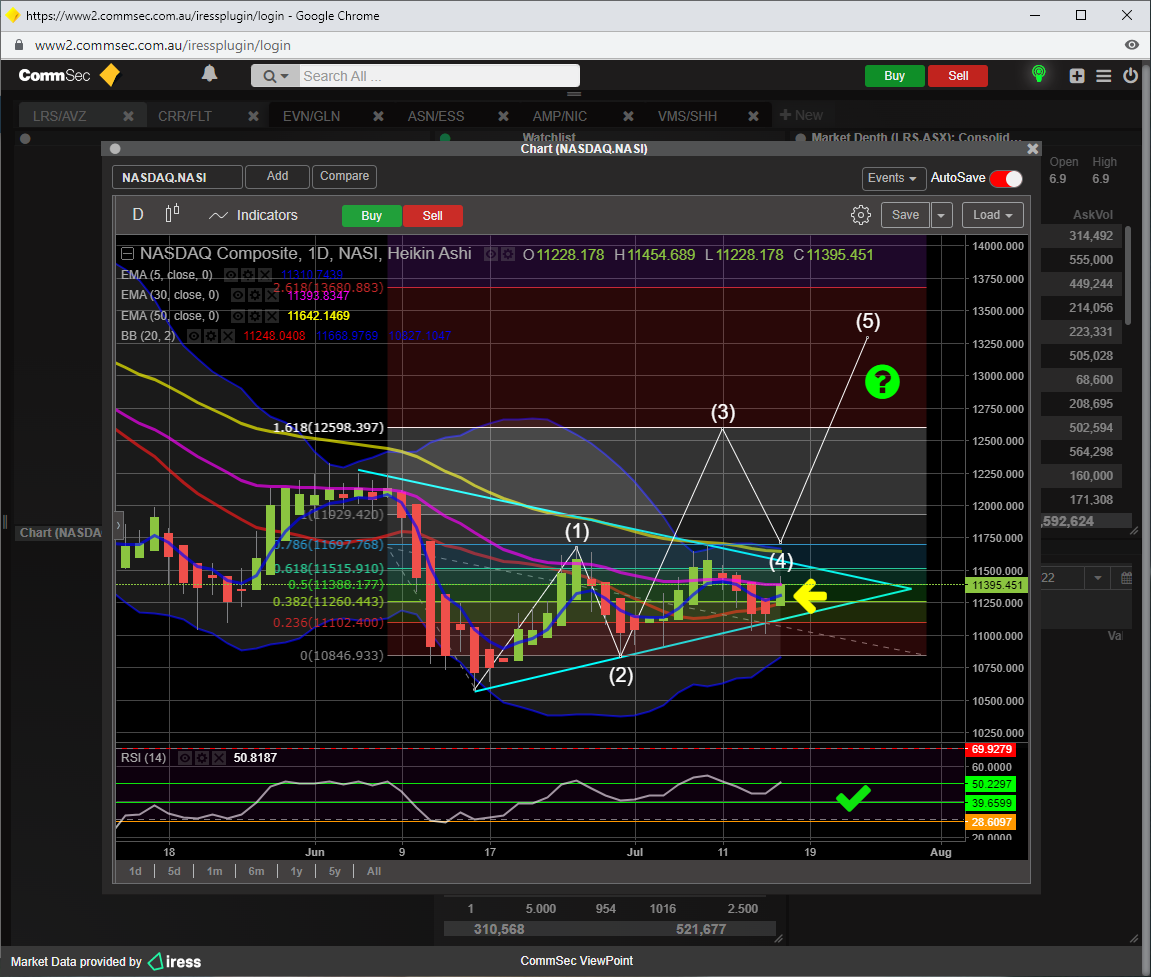This screenshot has width=1151, height=977.
Task: Open the hamburger menu in header
Action: click(x=1104, y=76)
